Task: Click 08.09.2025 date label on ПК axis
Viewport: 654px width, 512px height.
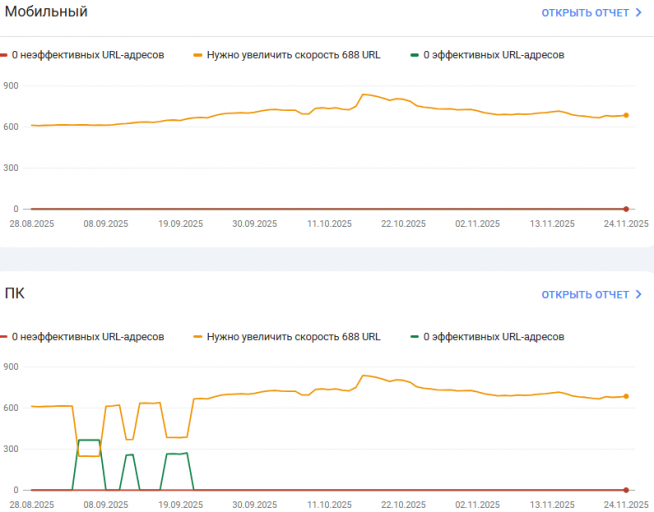Action: (x=104, y=506)
